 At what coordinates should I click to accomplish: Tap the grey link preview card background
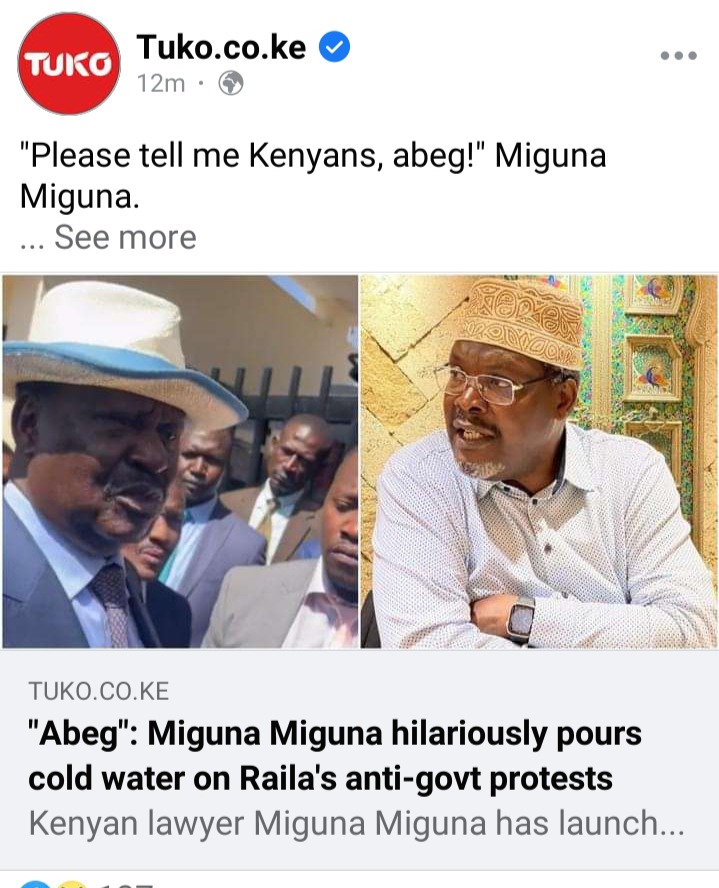tap(360, 760)
